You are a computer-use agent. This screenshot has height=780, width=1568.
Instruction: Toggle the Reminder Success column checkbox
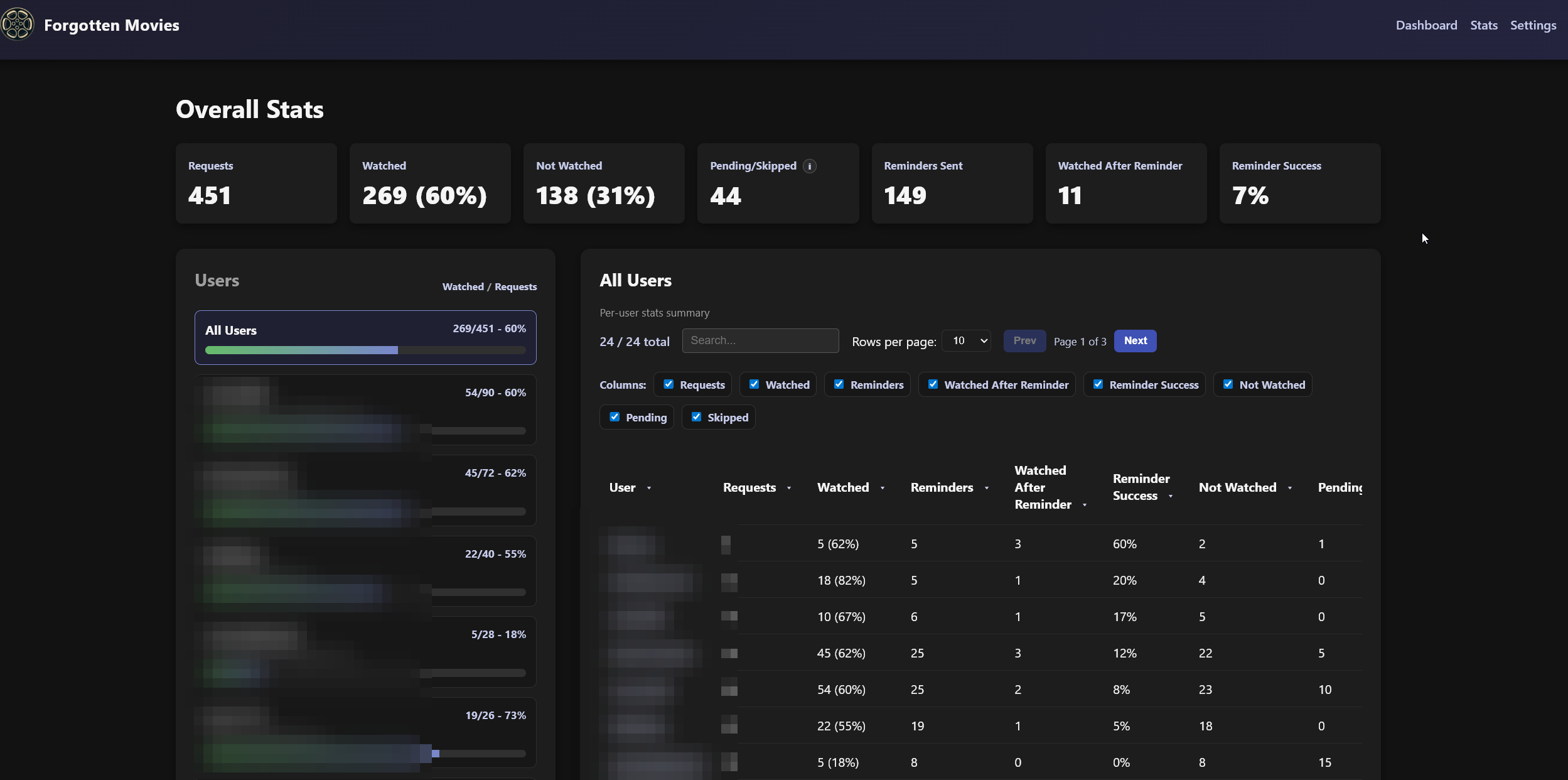[1098, 384]
